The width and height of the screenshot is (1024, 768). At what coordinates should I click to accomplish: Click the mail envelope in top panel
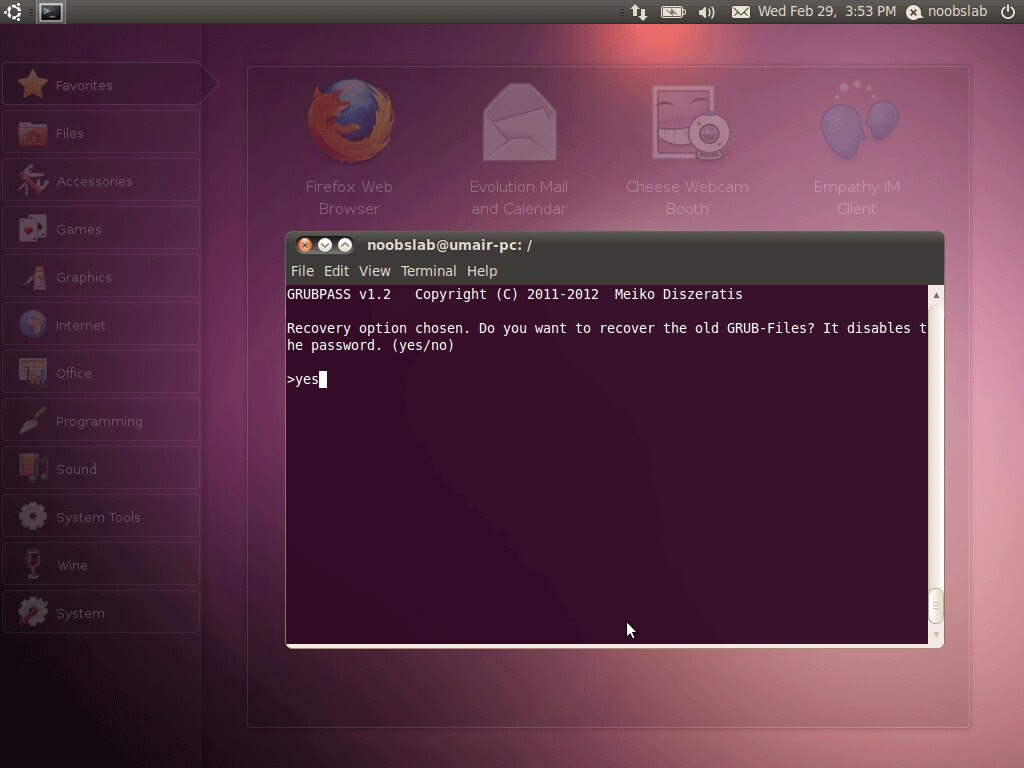pyautogui.click(x=740, y=12)
